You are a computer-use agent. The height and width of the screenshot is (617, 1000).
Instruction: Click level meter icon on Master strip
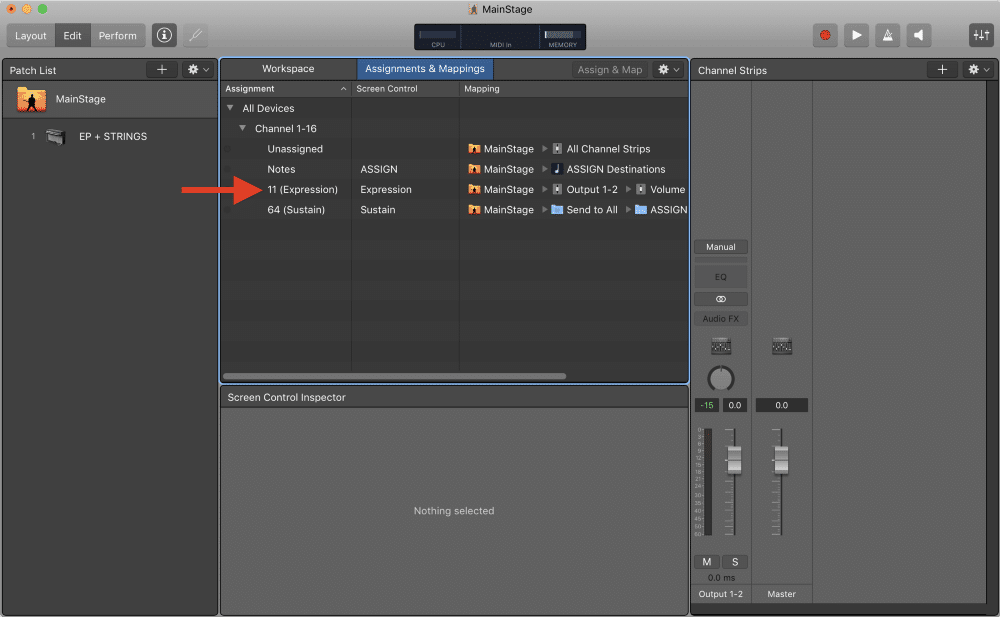782,346
